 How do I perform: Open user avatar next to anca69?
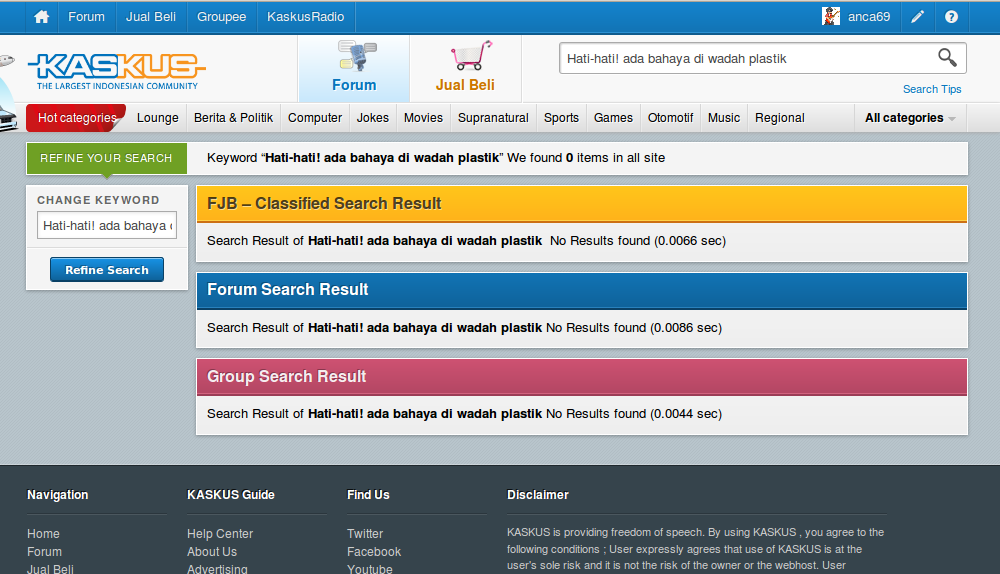[830, 17]
